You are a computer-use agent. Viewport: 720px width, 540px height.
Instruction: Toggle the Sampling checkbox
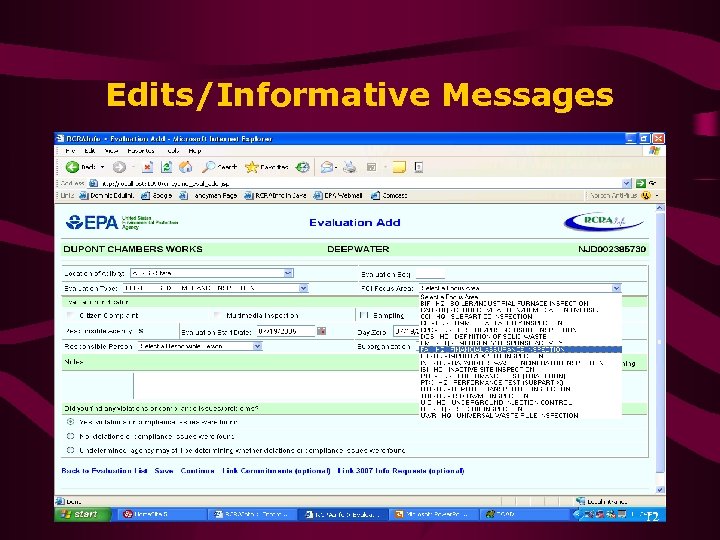(364, 315)
